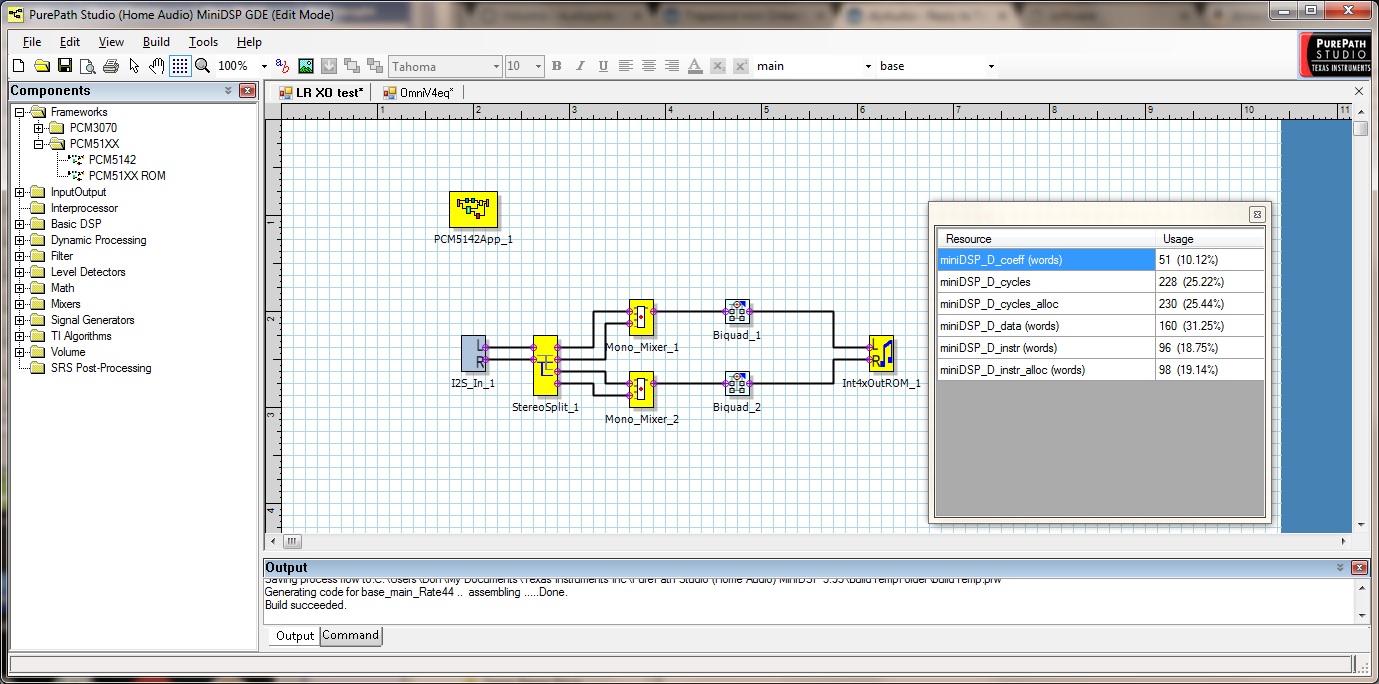Select the Interprocessor folder
Viewport: 1379px width, 684px height.
(84, 208)
